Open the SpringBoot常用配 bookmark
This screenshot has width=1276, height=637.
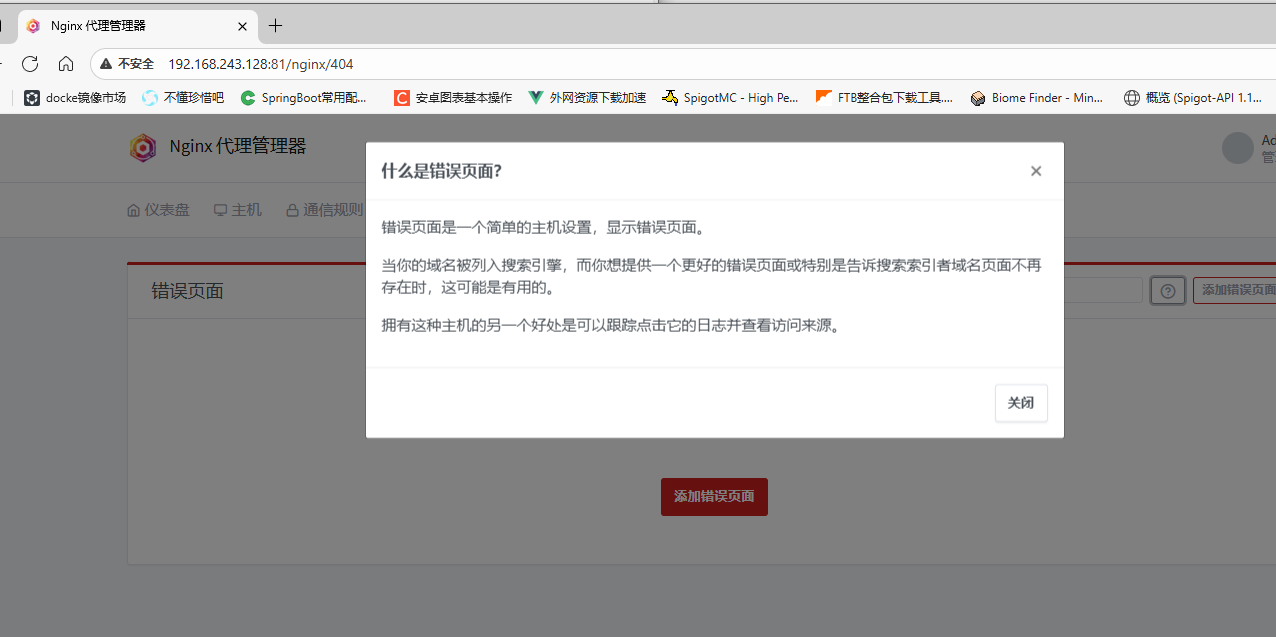point(304,98)
